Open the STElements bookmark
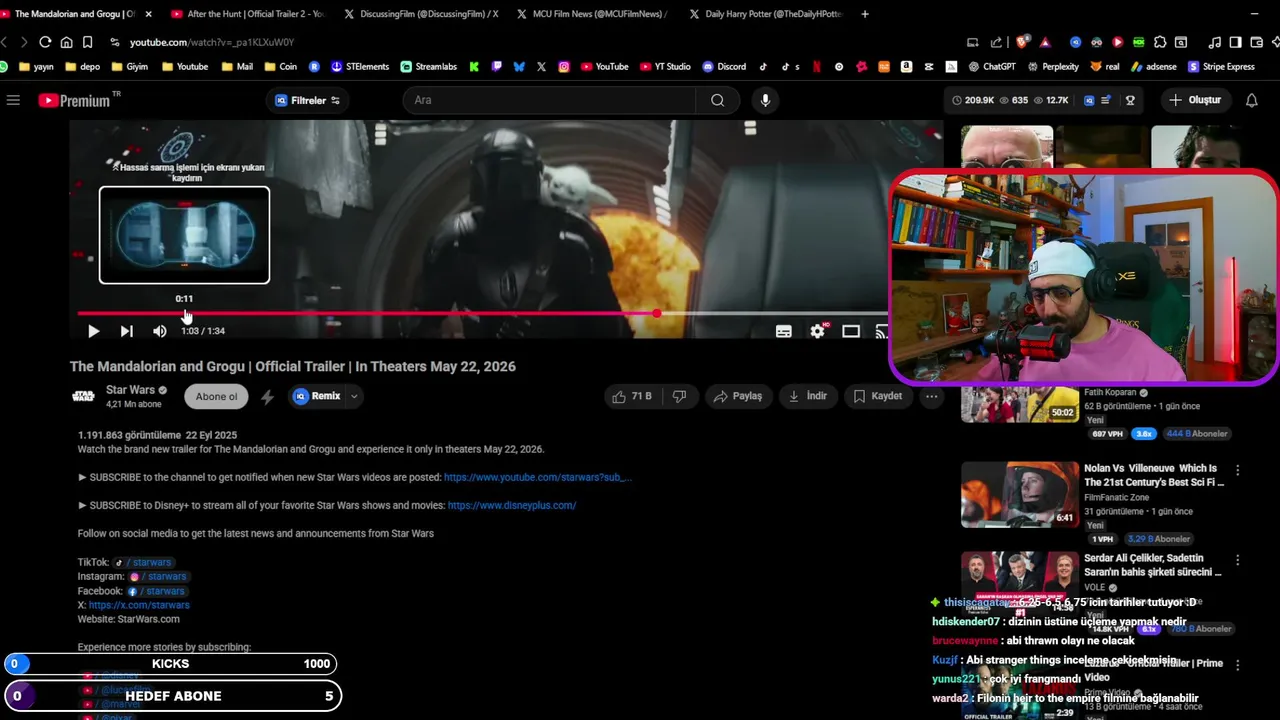 point(359,67)
